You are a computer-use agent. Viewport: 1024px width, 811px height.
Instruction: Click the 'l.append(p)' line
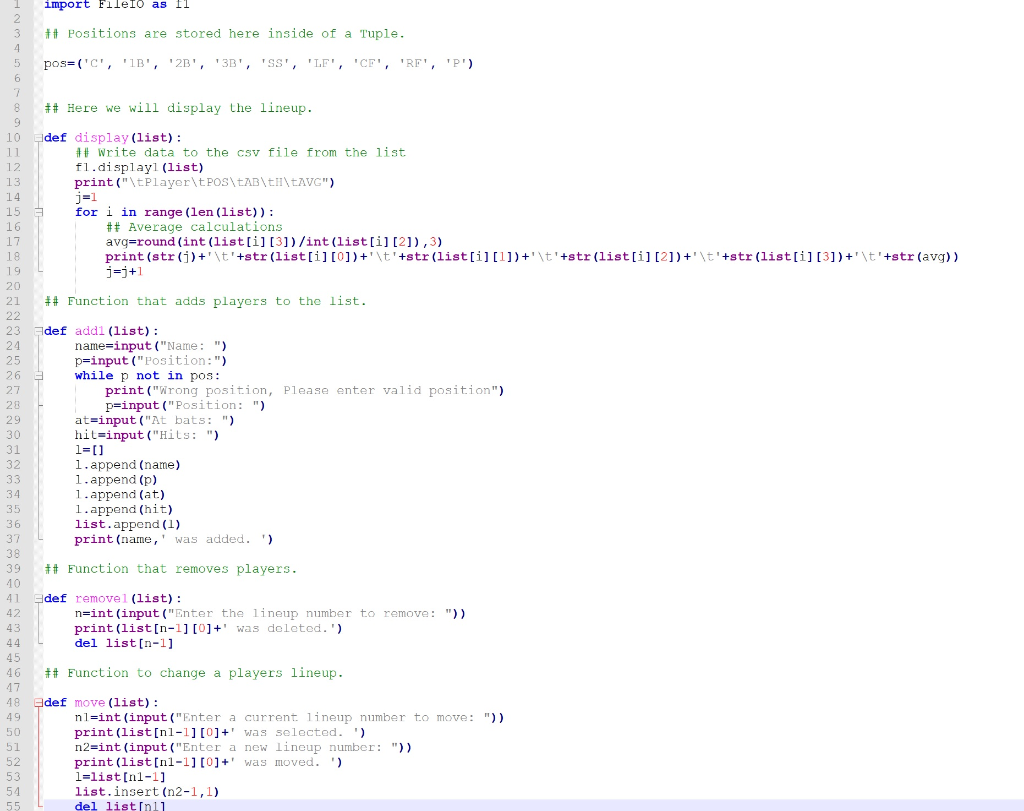pyautogui.click(x=116, y=480)
